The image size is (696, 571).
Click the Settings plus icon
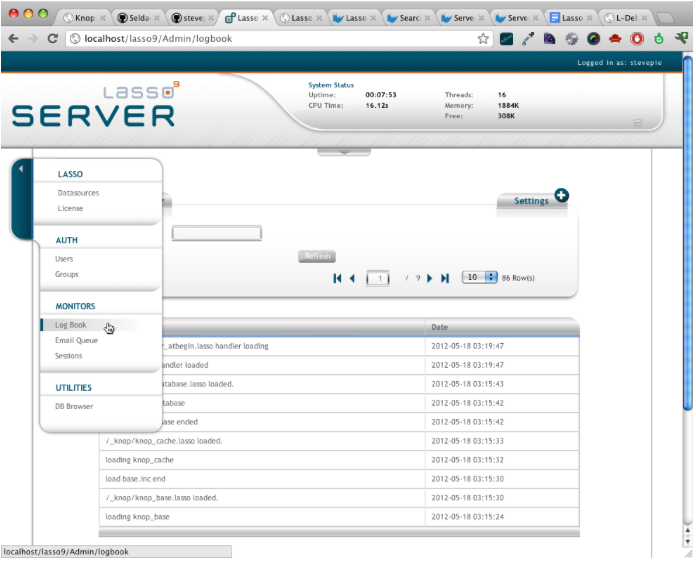561,195
